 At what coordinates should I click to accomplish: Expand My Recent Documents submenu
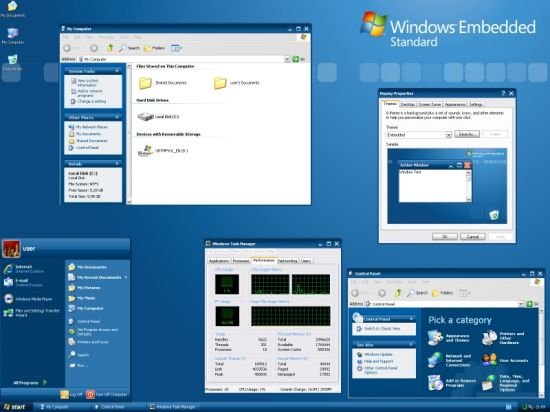coord(98,277)
